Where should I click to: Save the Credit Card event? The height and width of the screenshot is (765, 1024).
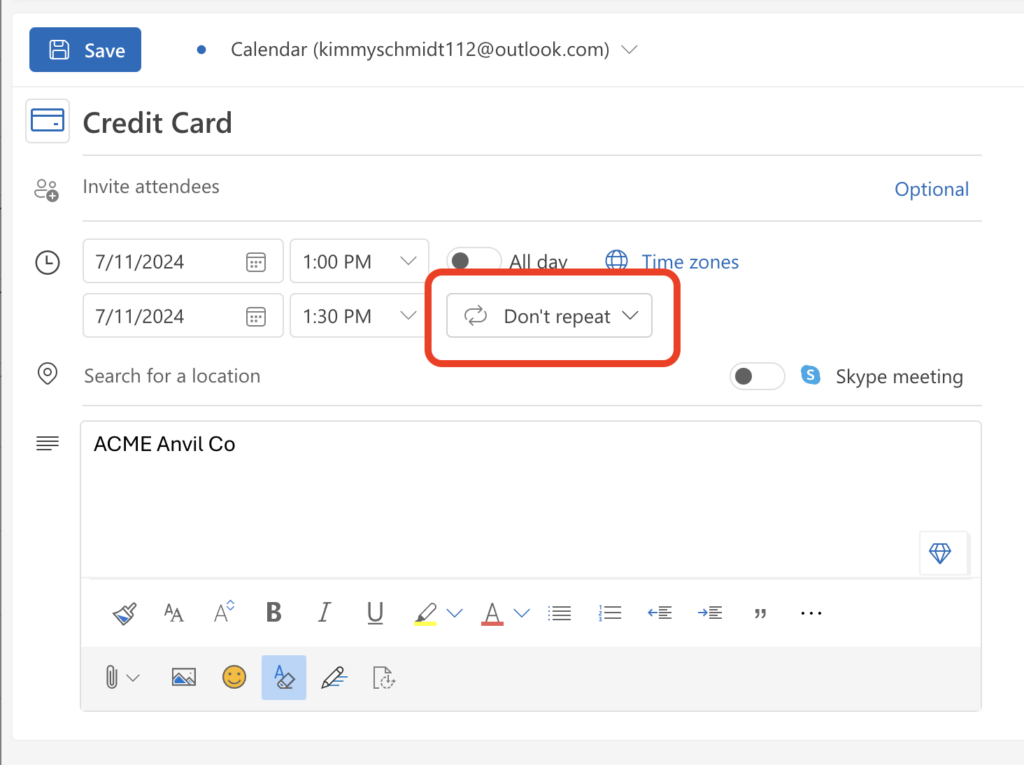(85, 50)
